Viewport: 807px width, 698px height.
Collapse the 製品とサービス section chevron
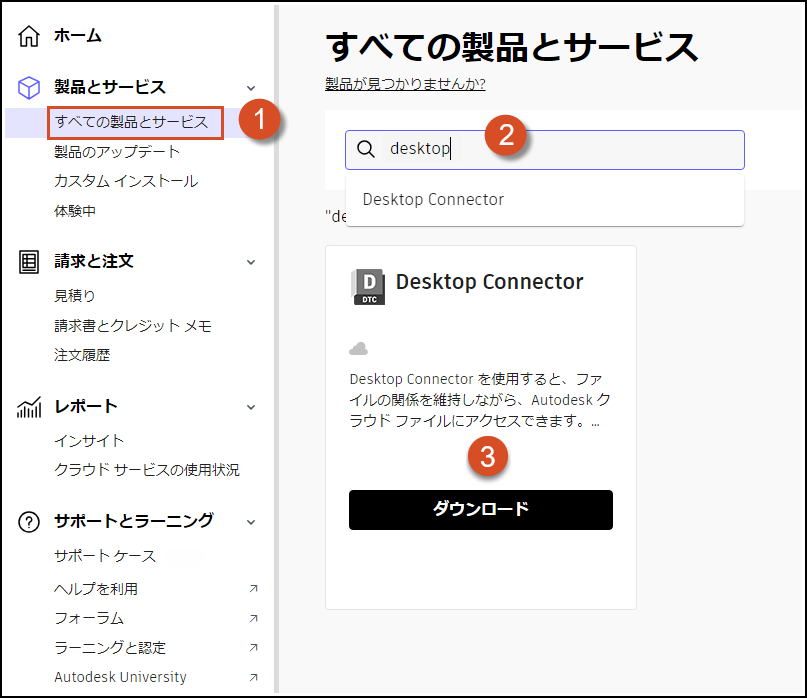[251, 88]
